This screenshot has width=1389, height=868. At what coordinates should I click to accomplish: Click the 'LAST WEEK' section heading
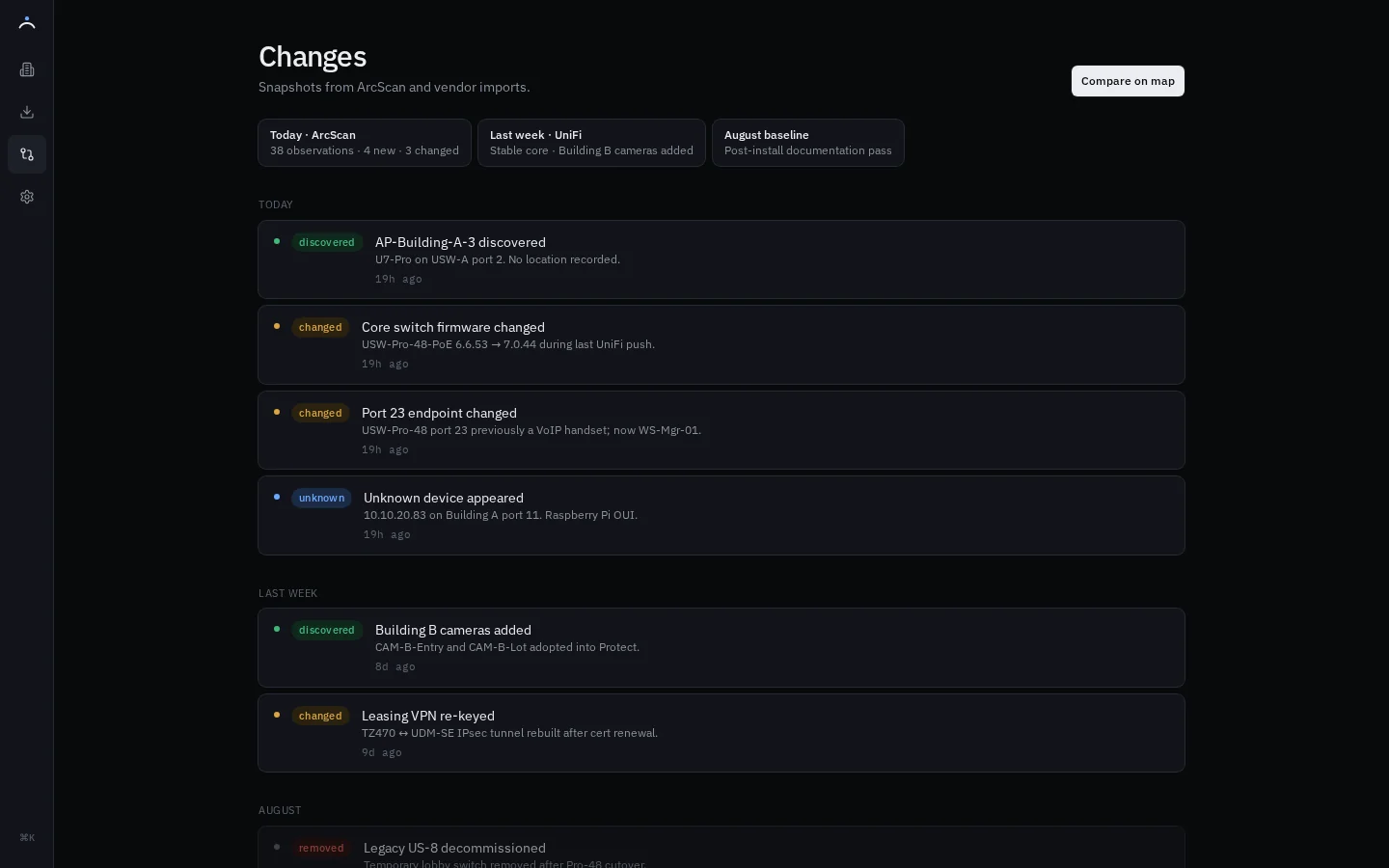coord(287,593)
